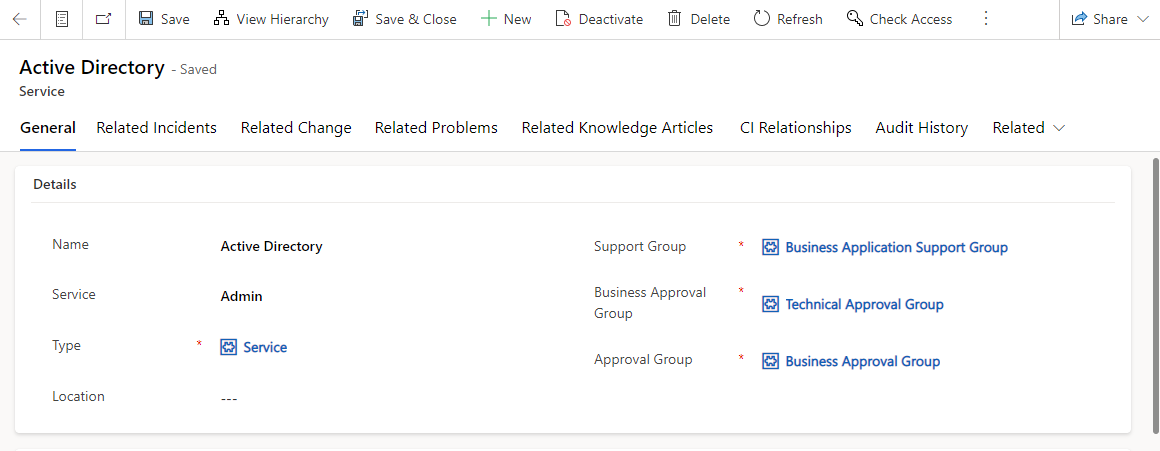Expand the Share dropdown chevron
Image resolution: width=1160 pixels, height=451 pixels.
[1142, 20]
